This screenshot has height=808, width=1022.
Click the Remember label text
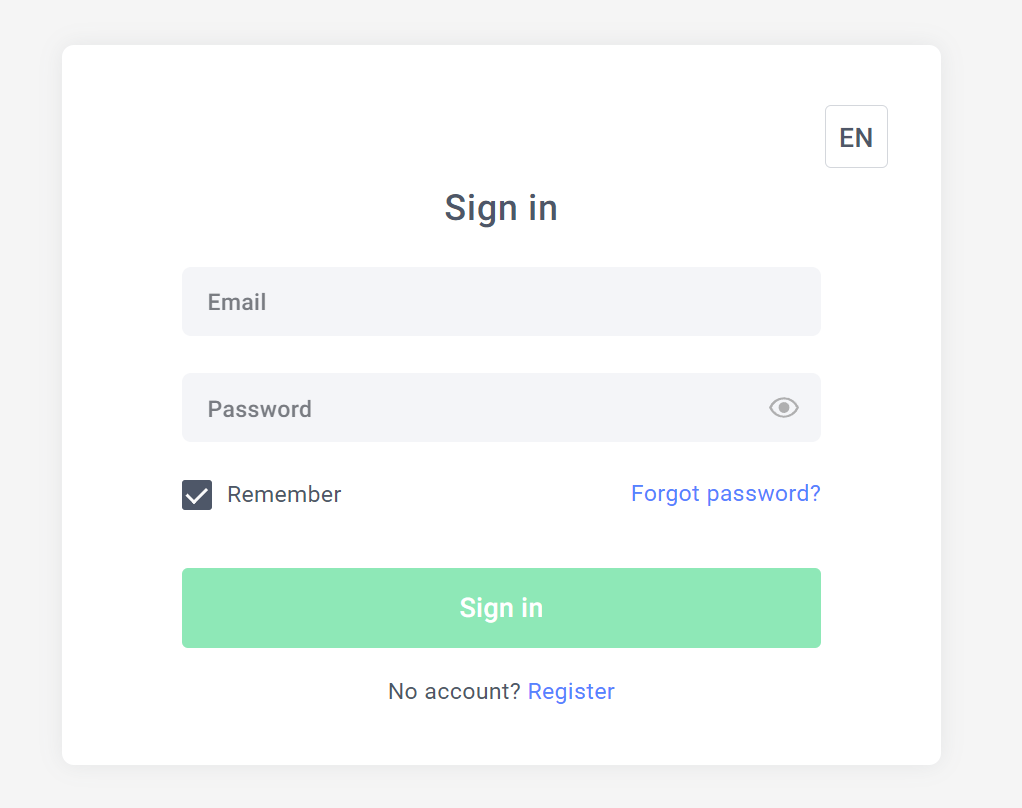pyautogui.click(x=284, y=495)
